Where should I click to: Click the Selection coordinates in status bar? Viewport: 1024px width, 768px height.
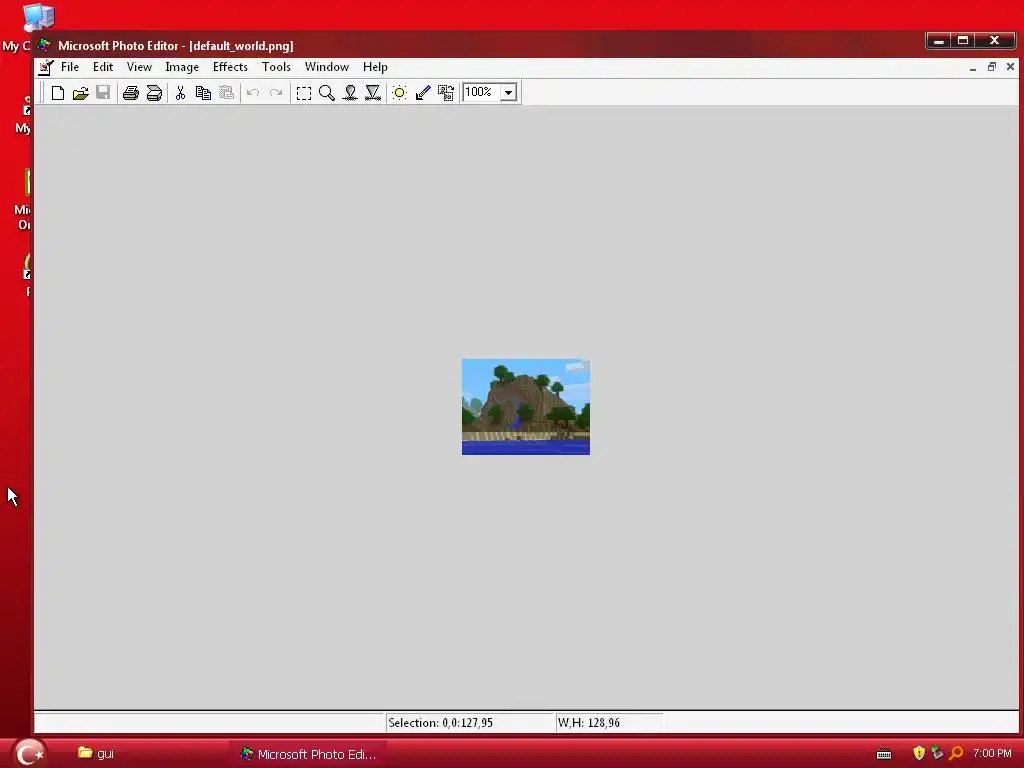(440, 723)
